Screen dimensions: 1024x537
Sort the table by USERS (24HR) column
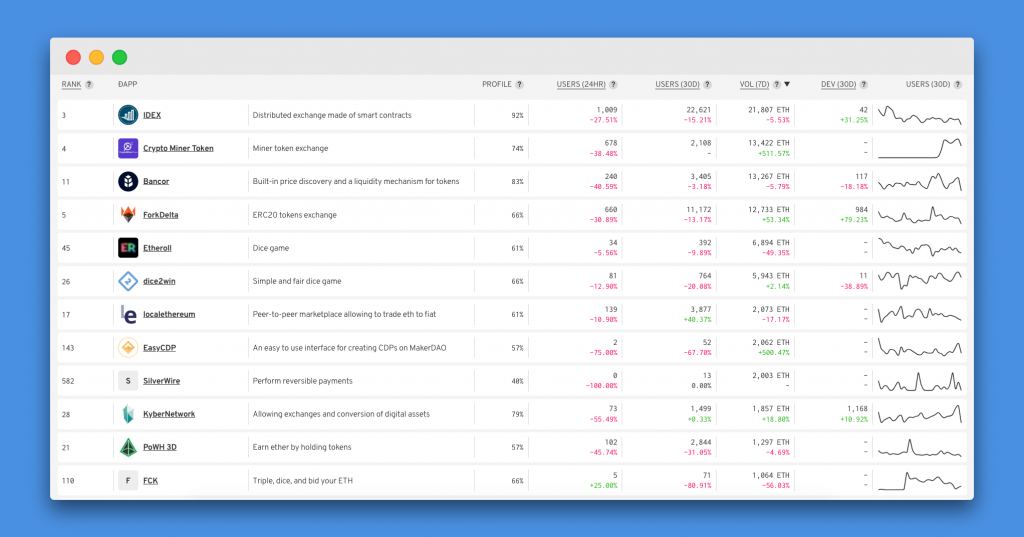click(x=581, y=84)
